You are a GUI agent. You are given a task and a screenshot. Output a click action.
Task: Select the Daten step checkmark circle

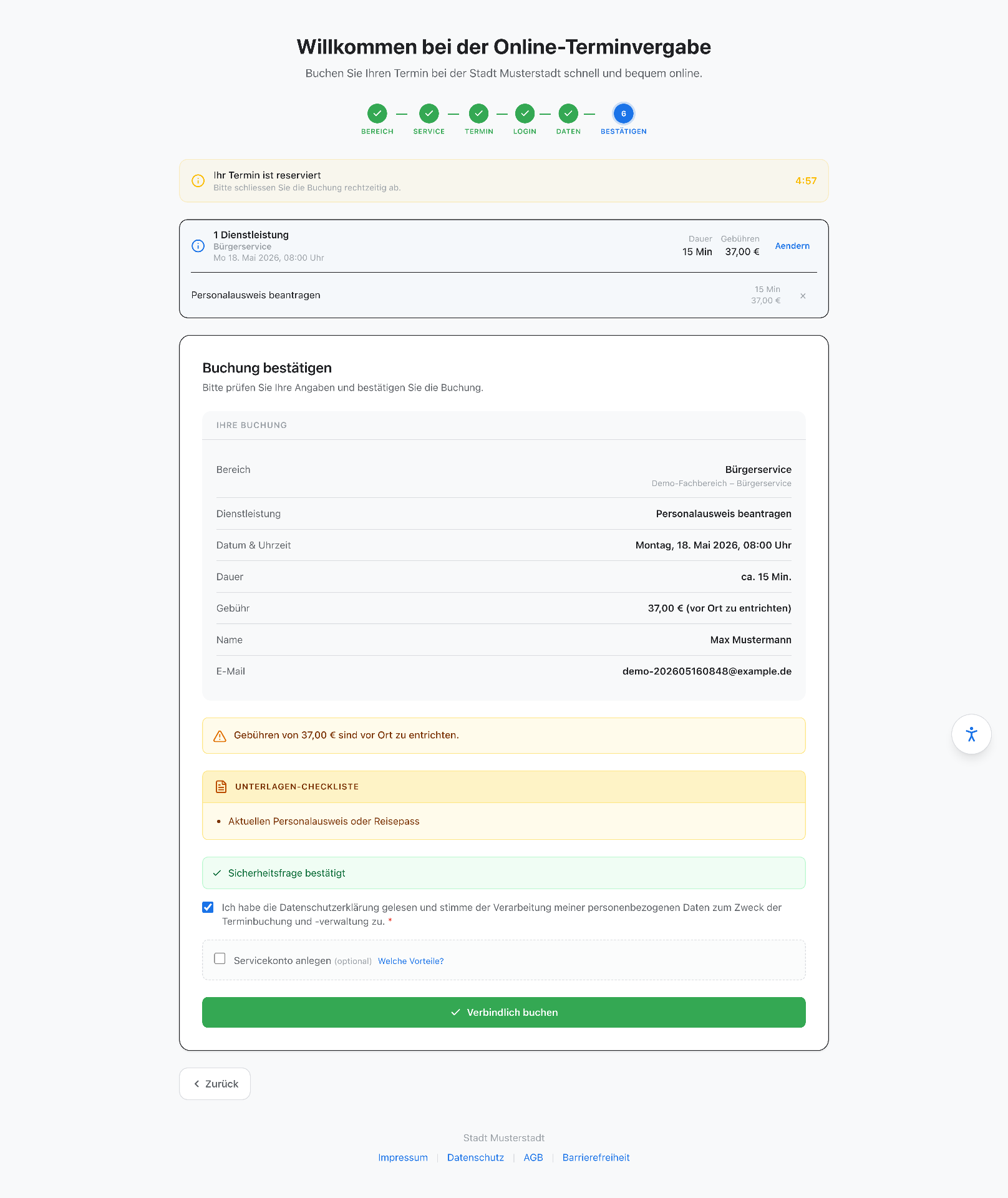click(568, 114)
